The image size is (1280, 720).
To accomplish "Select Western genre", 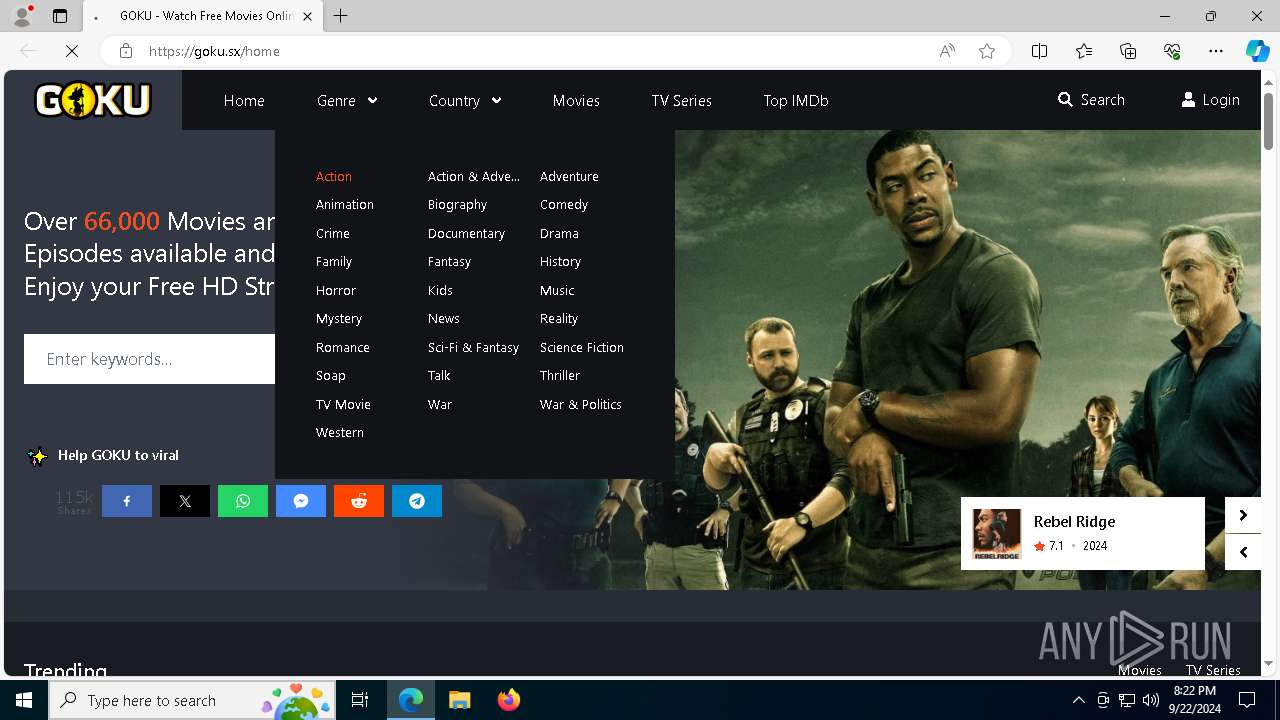I will [x=340, y=432].
